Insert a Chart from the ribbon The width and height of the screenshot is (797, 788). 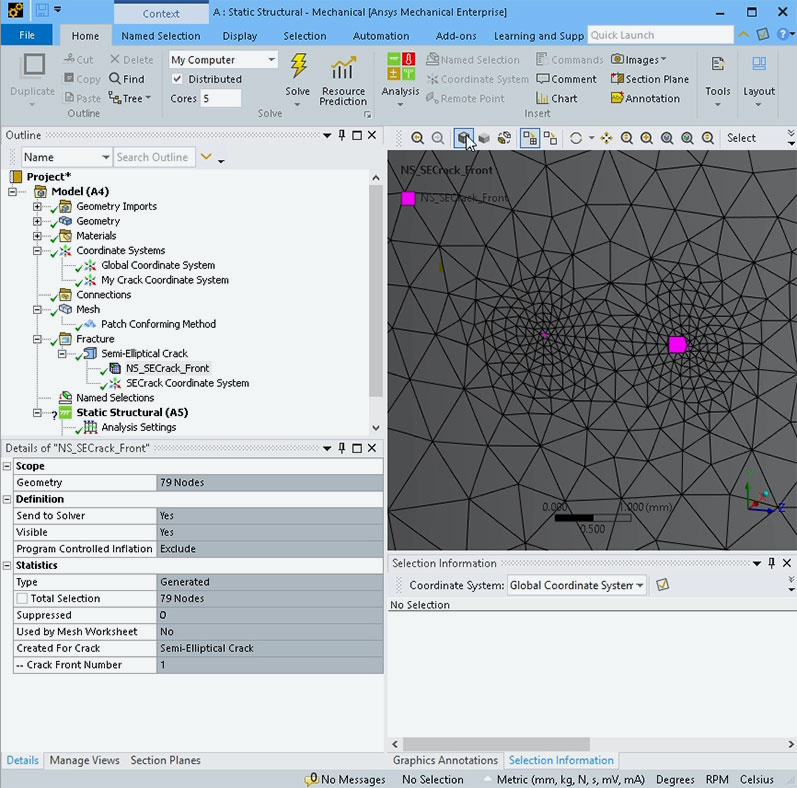pyautogui.click(x=556, y=99)
